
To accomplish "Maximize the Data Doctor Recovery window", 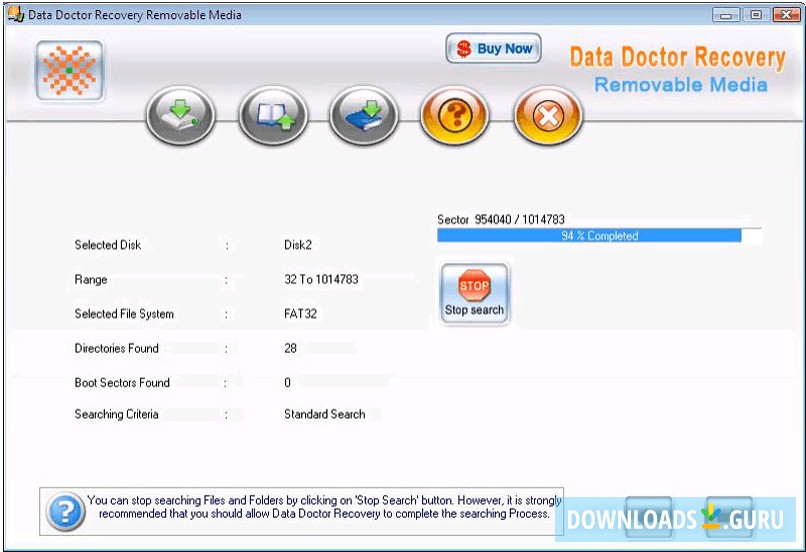I will click(x=756, y=14).
